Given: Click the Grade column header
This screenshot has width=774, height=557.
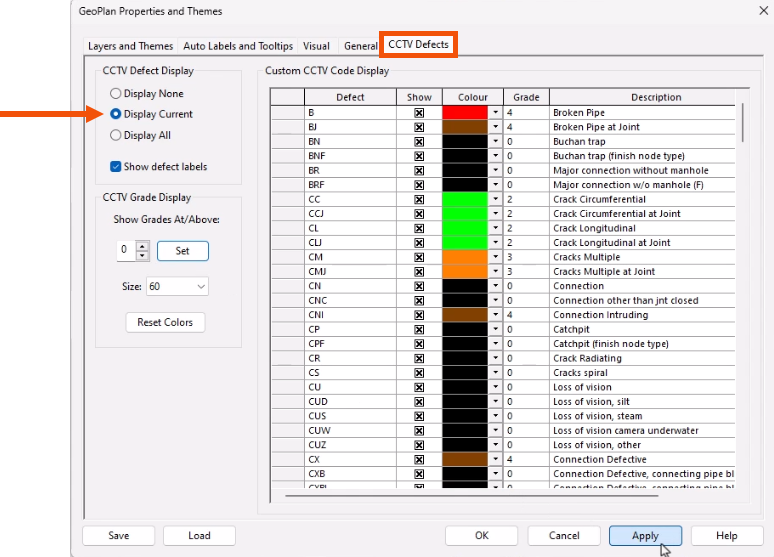Looking at the screenshot, I should pyautogui.click(x=526, y=97).
